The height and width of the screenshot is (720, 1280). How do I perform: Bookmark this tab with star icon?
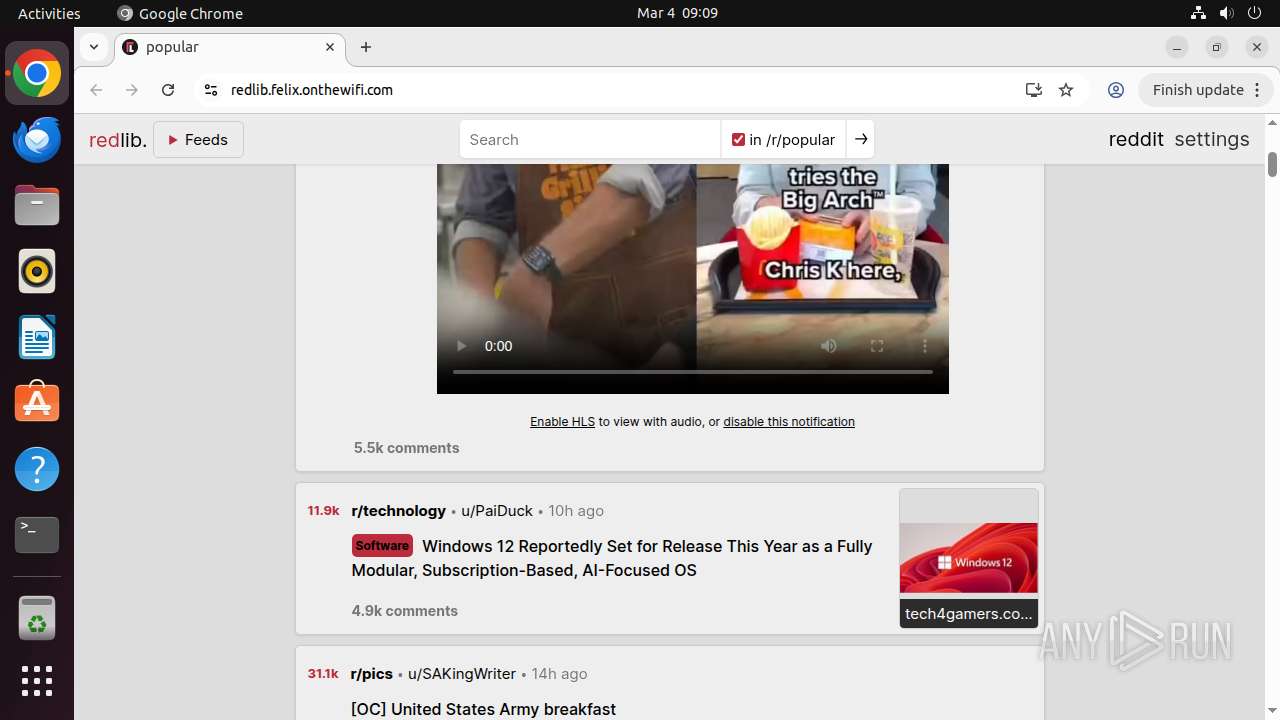tap(1066, 90)
